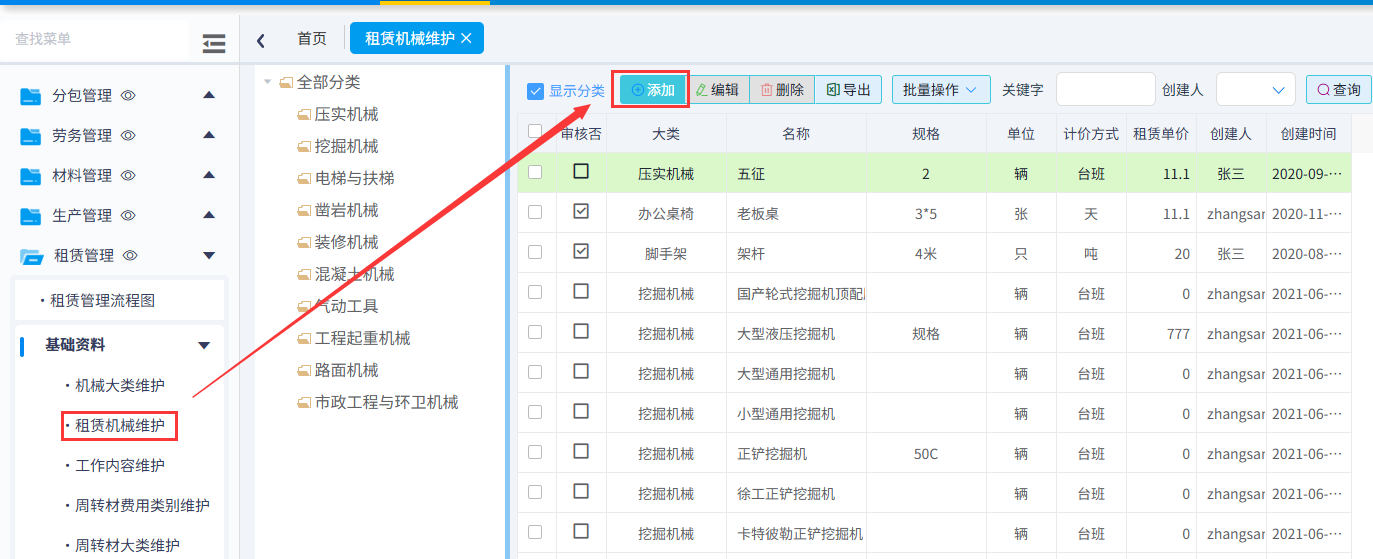Click the eye icon beside 分包管理
The image size is (1373, 559).
point(128,96)
